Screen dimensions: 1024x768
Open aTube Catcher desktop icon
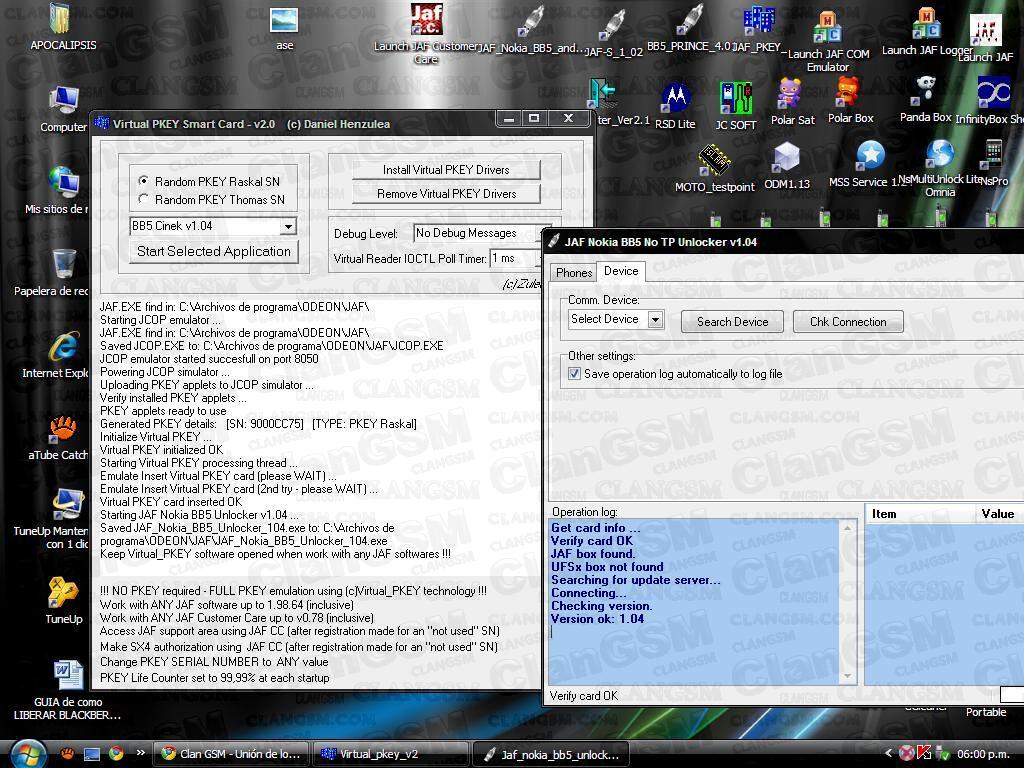pos(63,428)
